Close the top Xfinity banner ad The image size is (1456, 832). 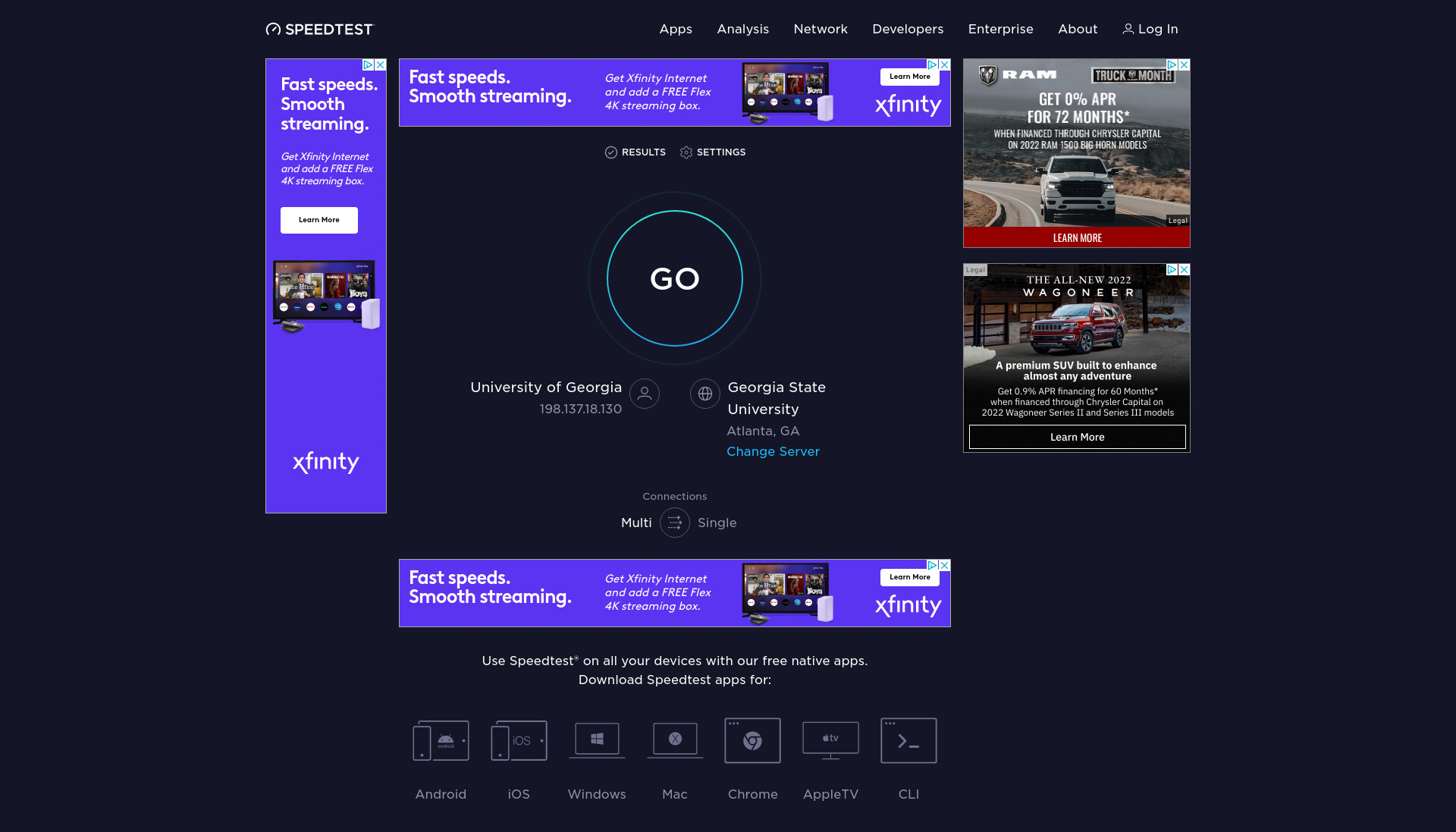click(x=945, y=65)
